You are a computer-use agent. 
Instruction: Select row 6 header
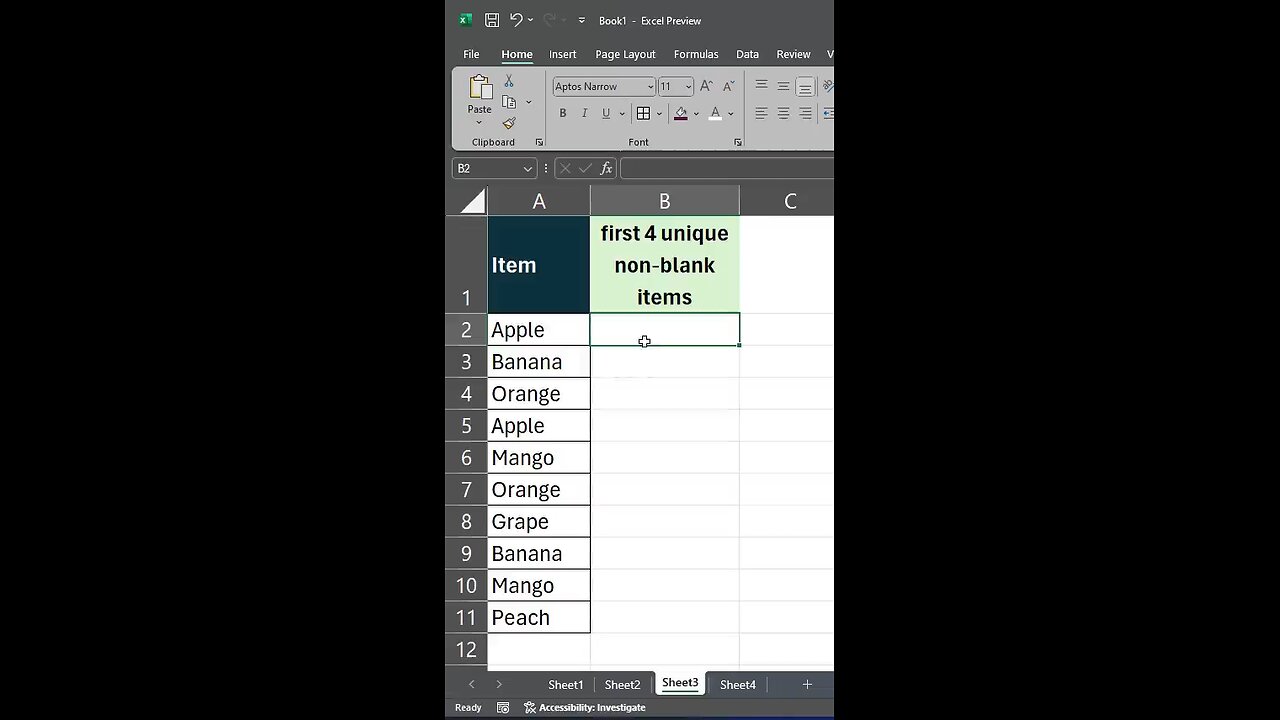tap(466, 458)
